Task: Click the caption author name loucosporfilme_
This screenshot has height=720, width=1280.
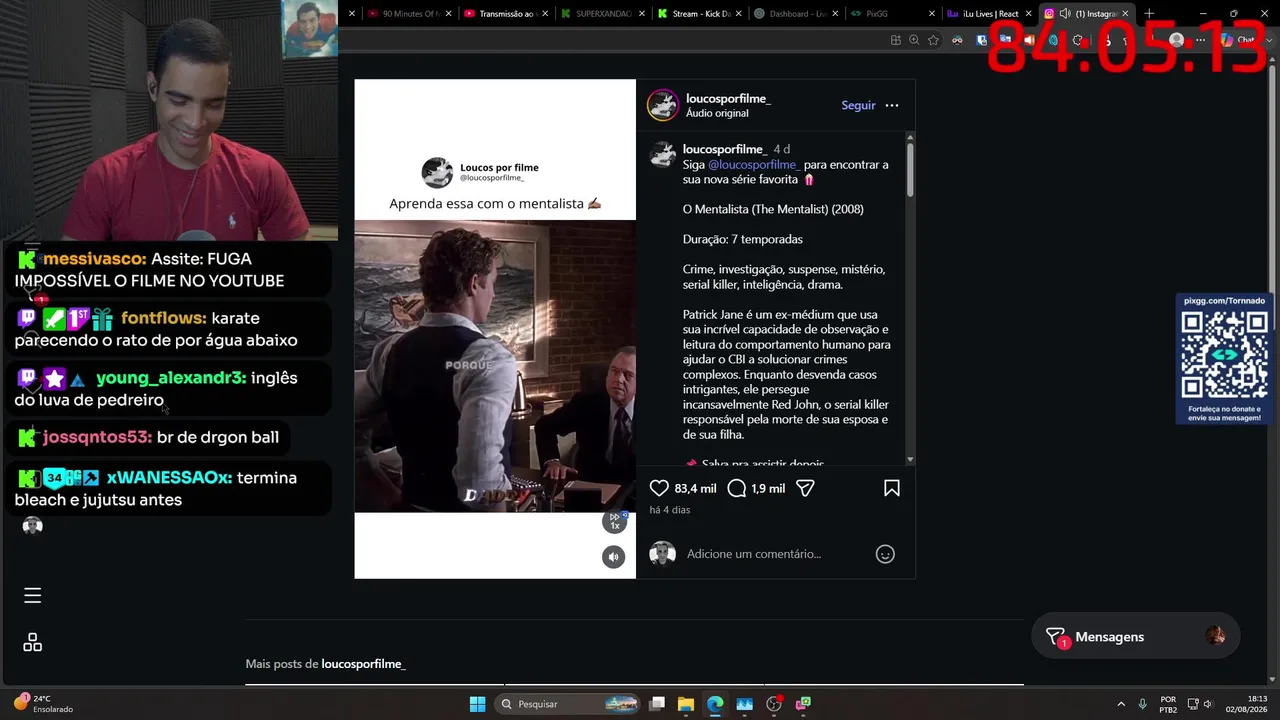Action: click(x=724, y=149)
